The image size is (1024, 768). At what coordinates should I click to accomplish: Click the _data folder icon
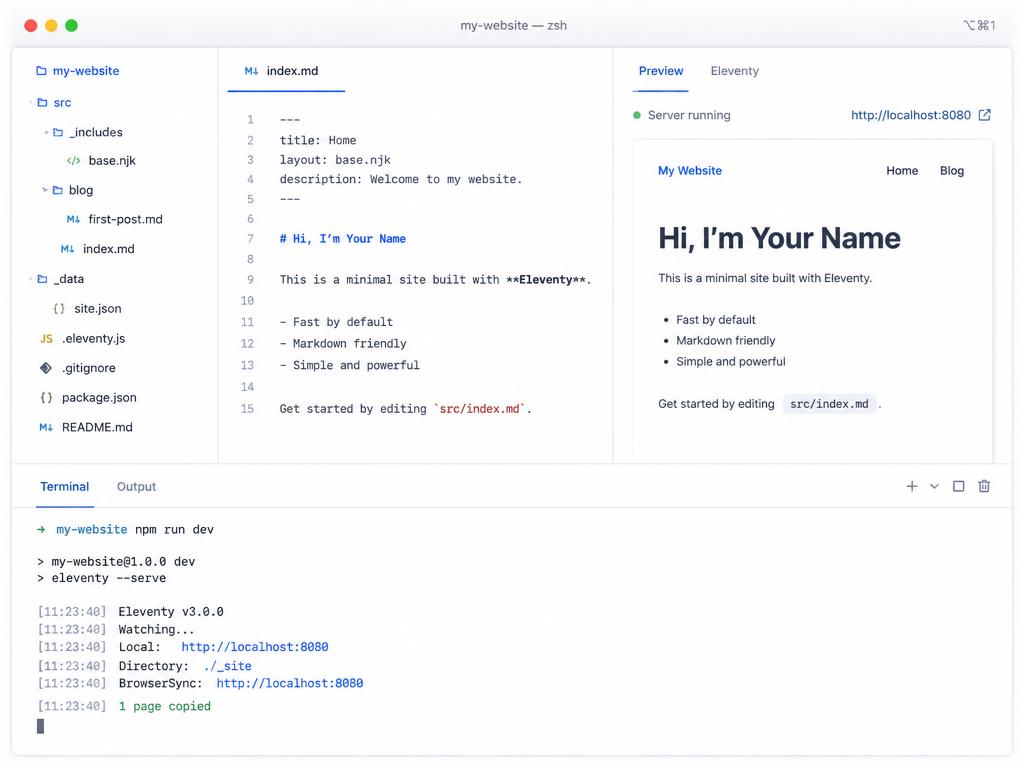point(42,279)
